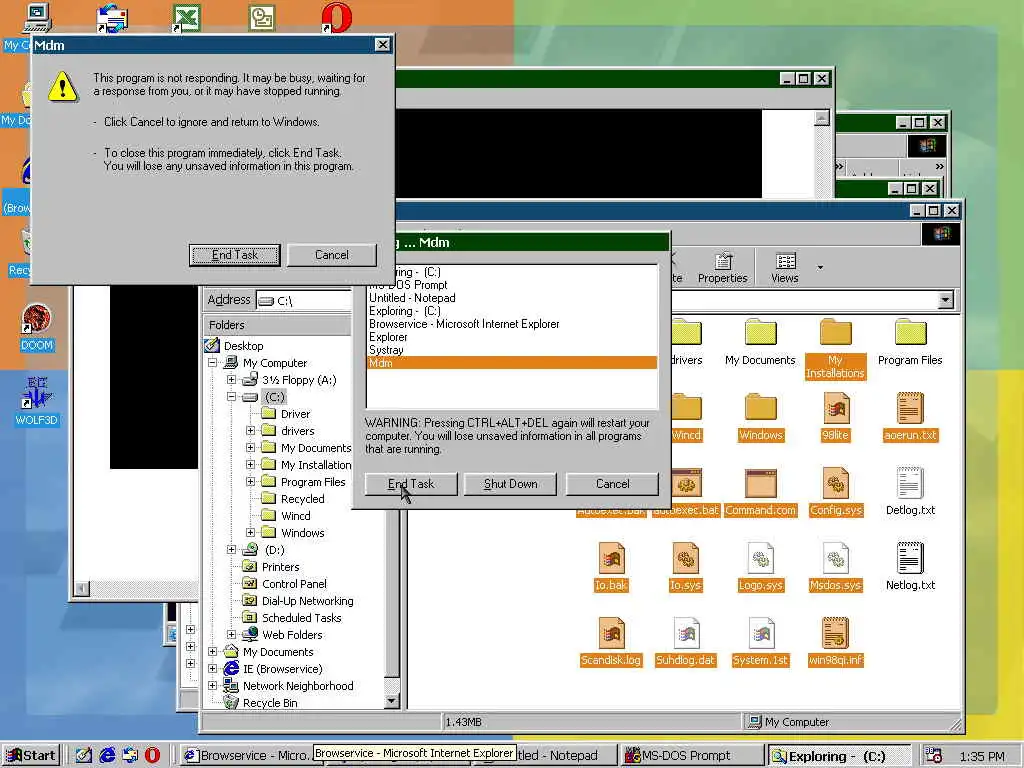Expand the Windows folder tree node
Image resolution: width=1024 pixels, height=768 pixels.
250,532
